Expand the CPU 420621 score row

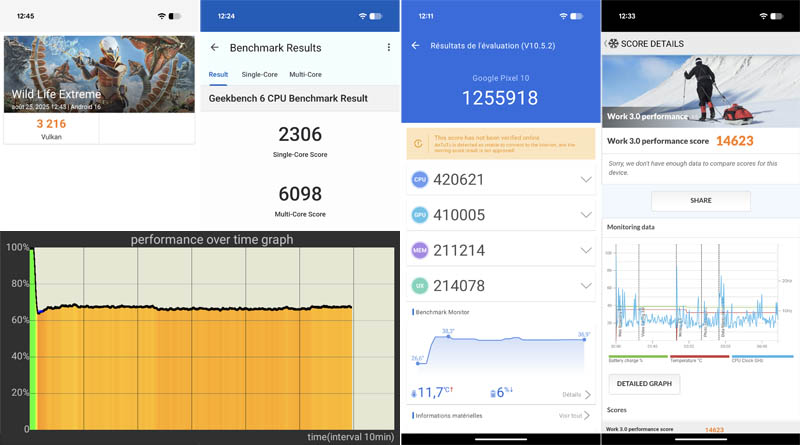585,180
